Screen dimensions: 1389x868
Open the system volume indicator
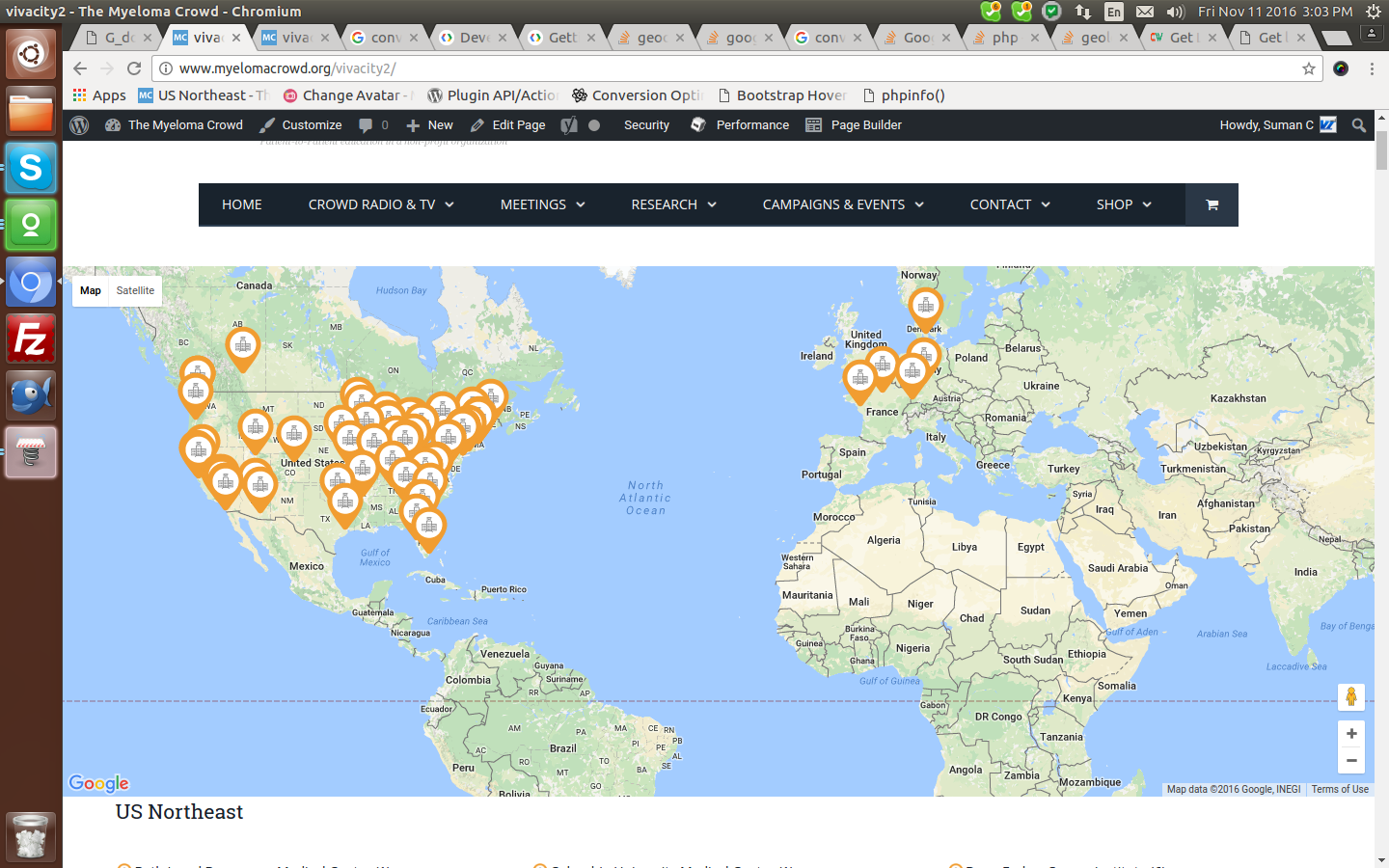[x=1175, y=12]
